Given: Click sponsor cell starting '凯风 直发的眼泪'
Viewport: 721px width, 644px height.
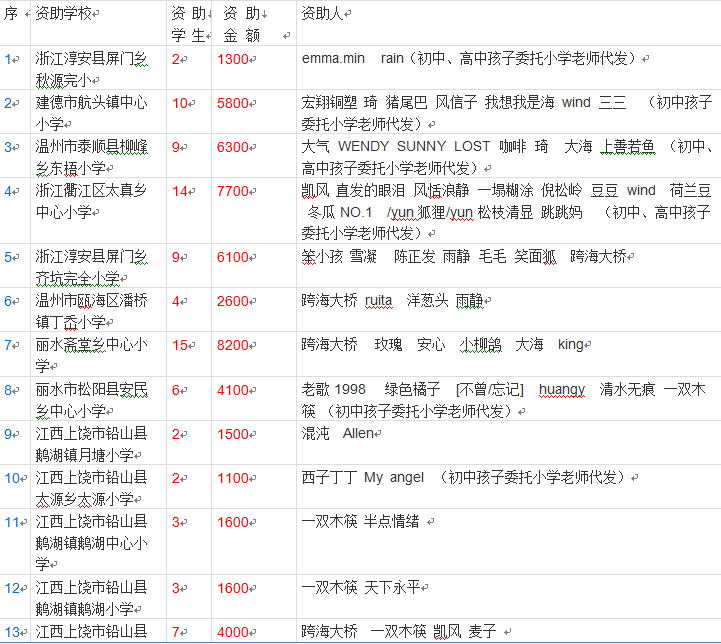Looking at the screenshot, I should click(x=507, y=212).
